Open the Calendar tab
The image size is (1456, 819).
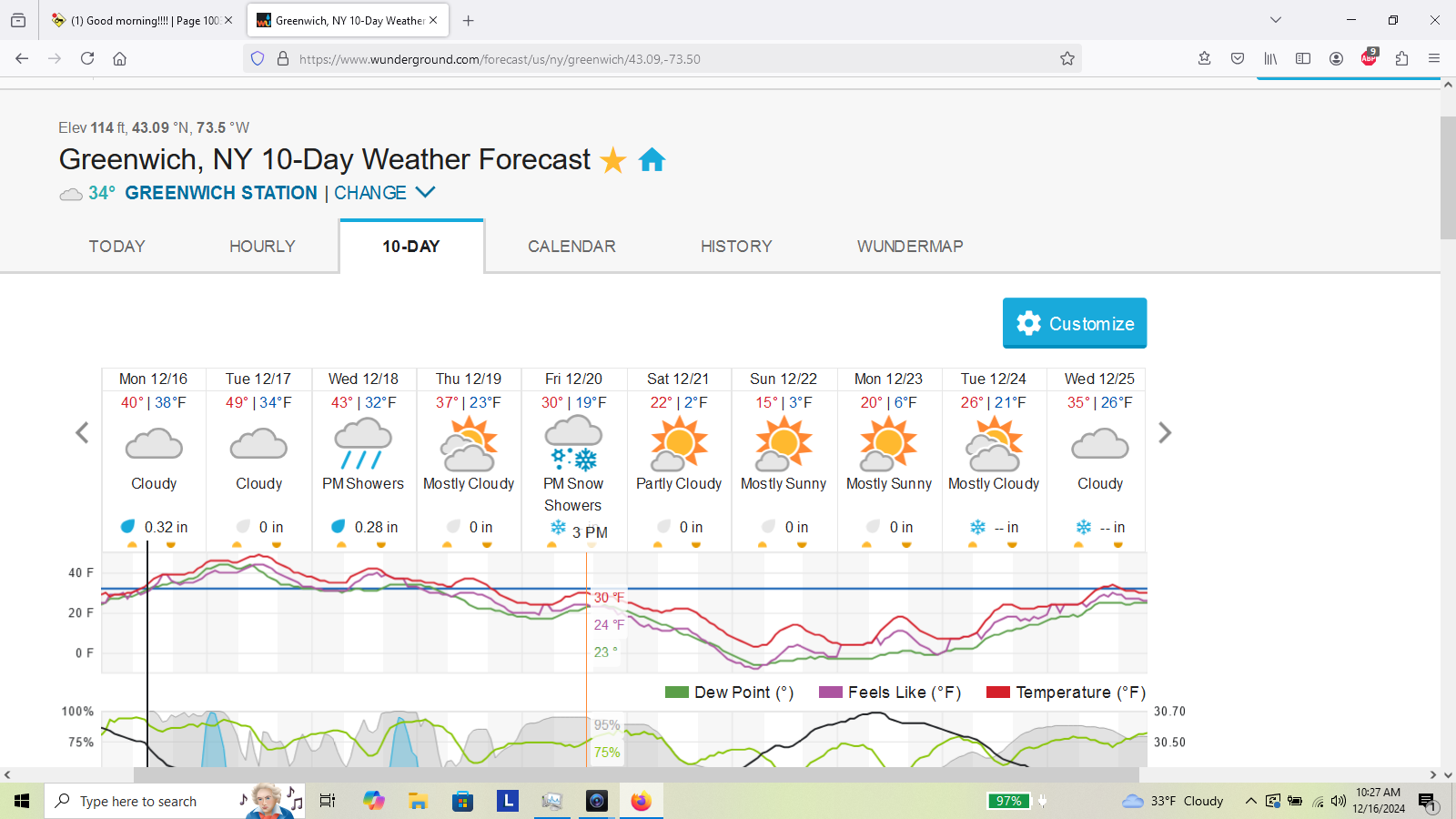point(571,247)
